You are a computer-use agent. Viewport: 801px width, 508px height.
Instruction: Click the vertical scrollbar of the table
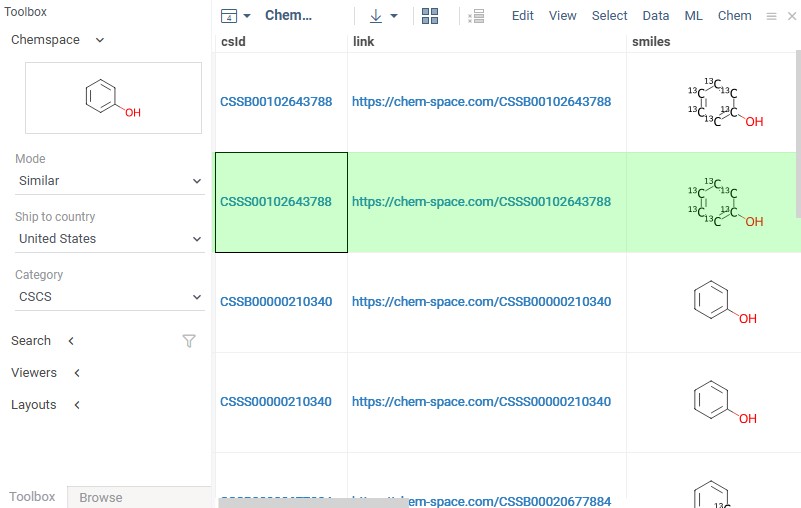coord(798,134)
